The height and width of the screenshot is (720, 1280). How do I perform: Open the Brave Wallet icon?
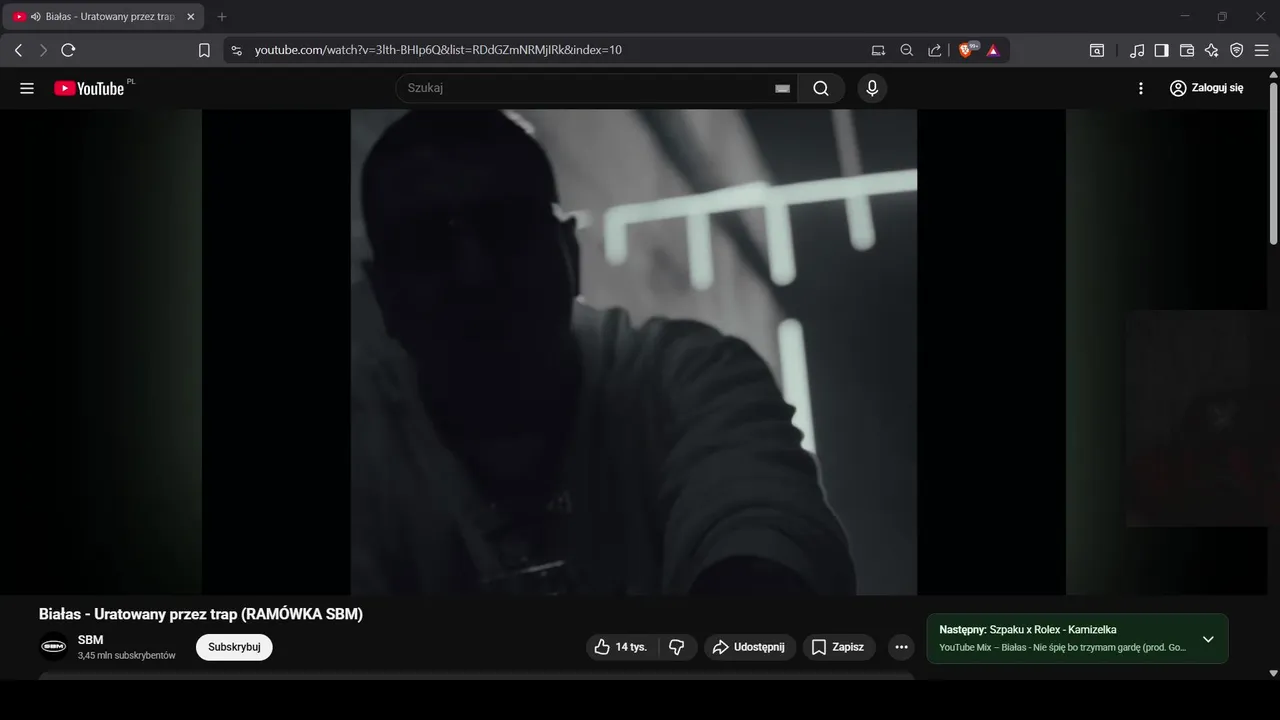tap(1187, 50)
